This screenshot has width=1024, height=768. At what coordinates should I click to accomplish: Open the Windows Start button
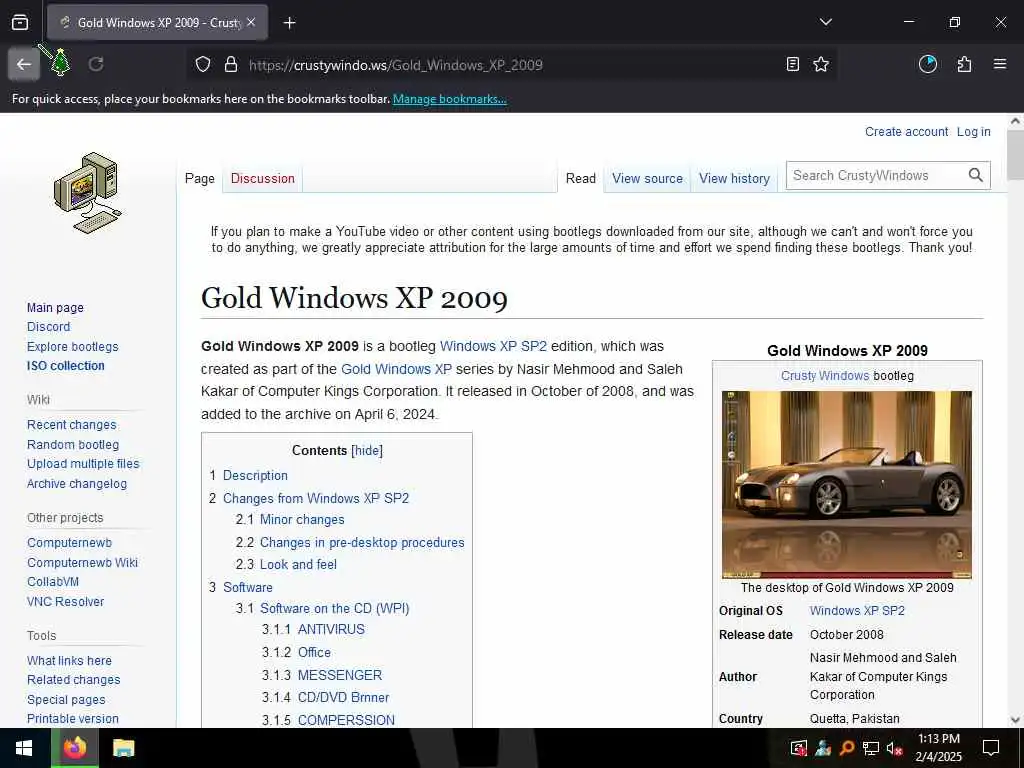pyautogui.click(x=24, y=748)
